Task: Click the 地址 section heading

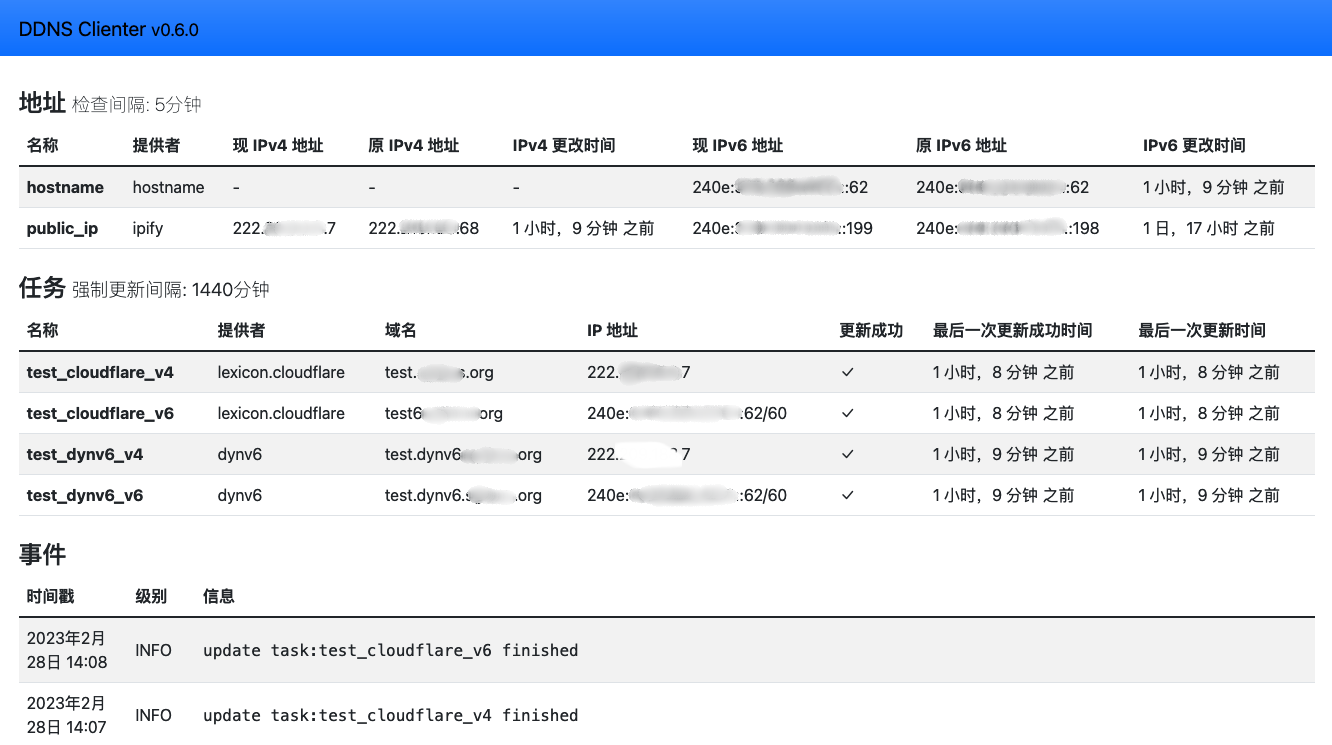Action: [x=42, y=103]
